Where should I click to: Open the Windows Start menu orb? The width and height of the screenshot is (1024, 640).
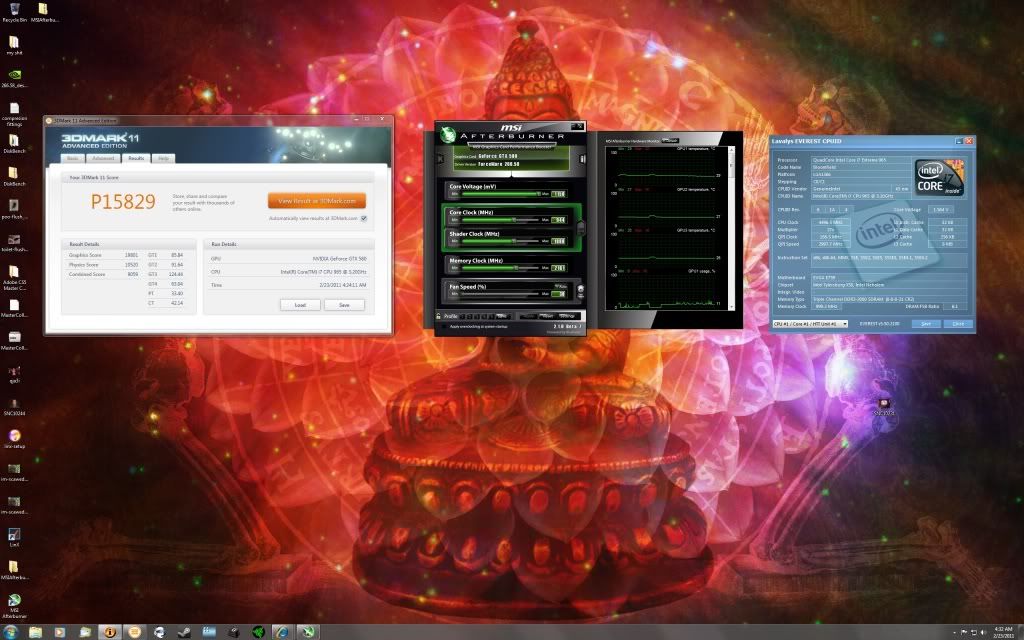pos(10,632)
